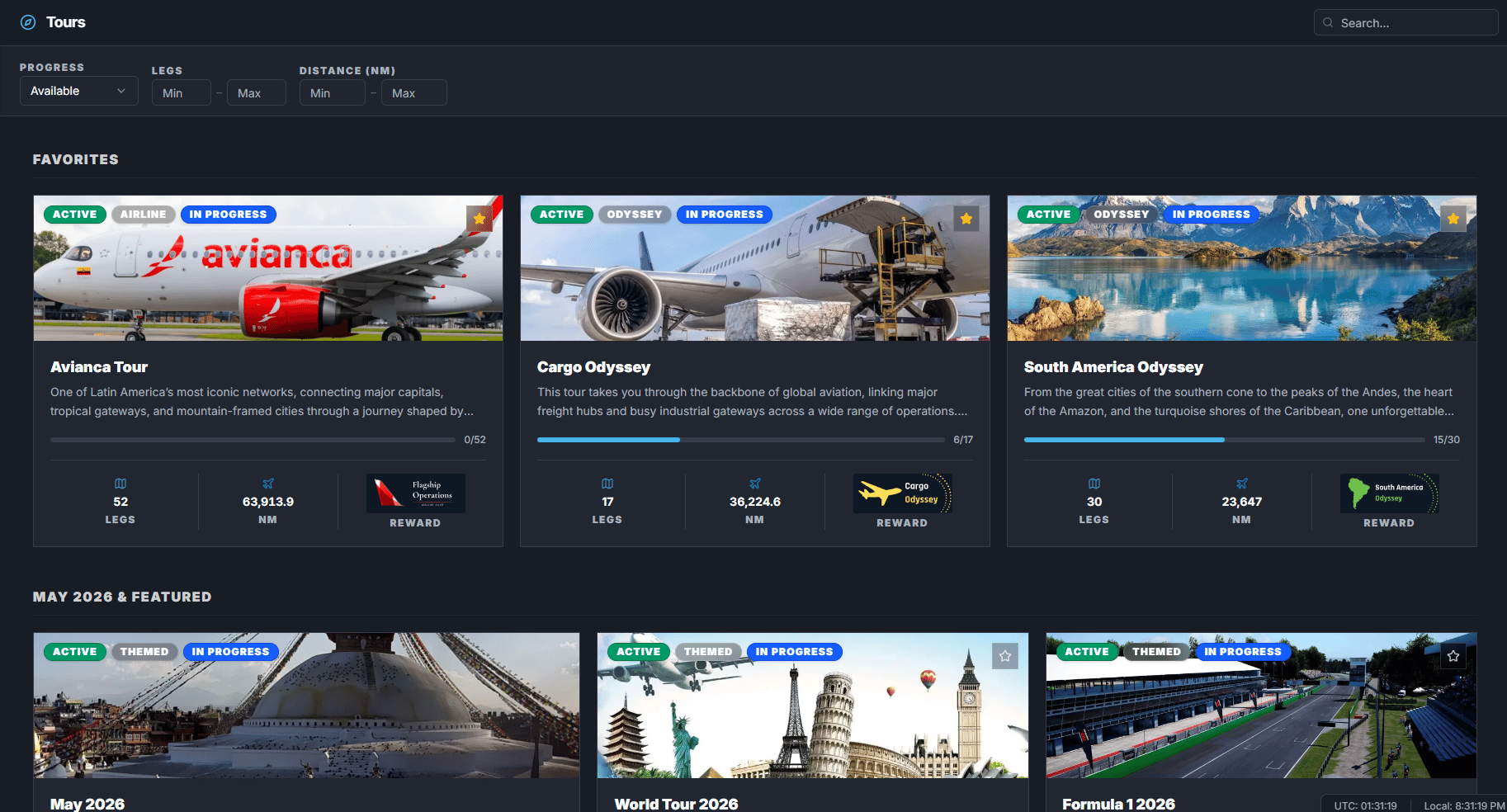
Task: Click the IN PROGRESS badge on Avianca Tour
Action: (x=229, y=215)
